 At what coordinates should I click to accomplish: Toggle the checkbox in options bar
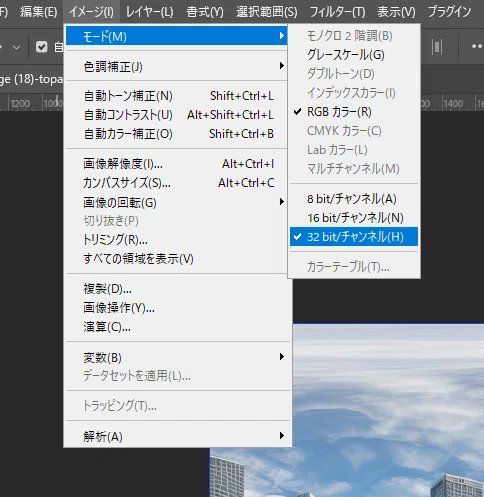coord(42,47)
